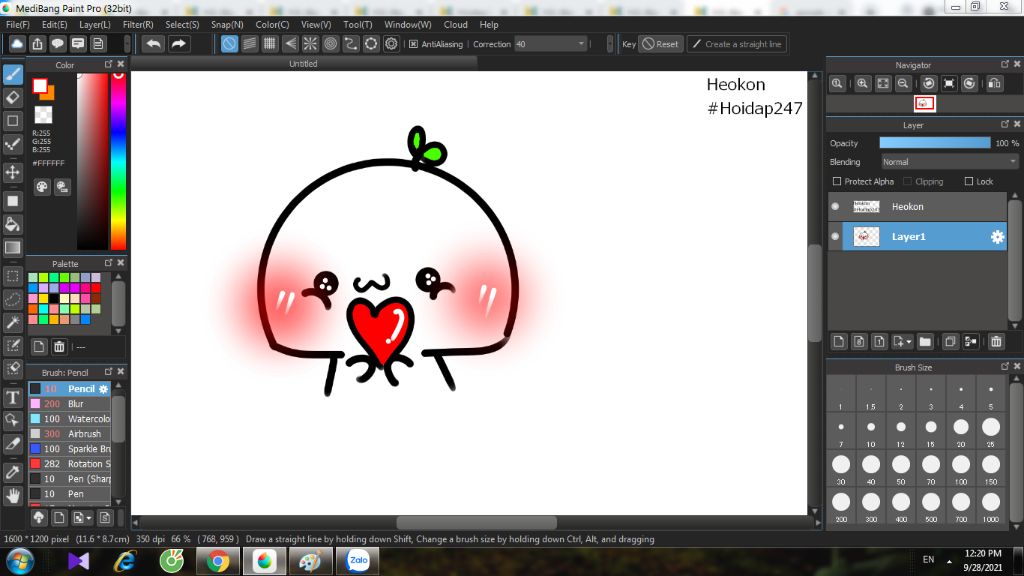Select the Brush tool in left toolbar
The height and width of the screenshot is (576, 1024).
pos(12,74)
